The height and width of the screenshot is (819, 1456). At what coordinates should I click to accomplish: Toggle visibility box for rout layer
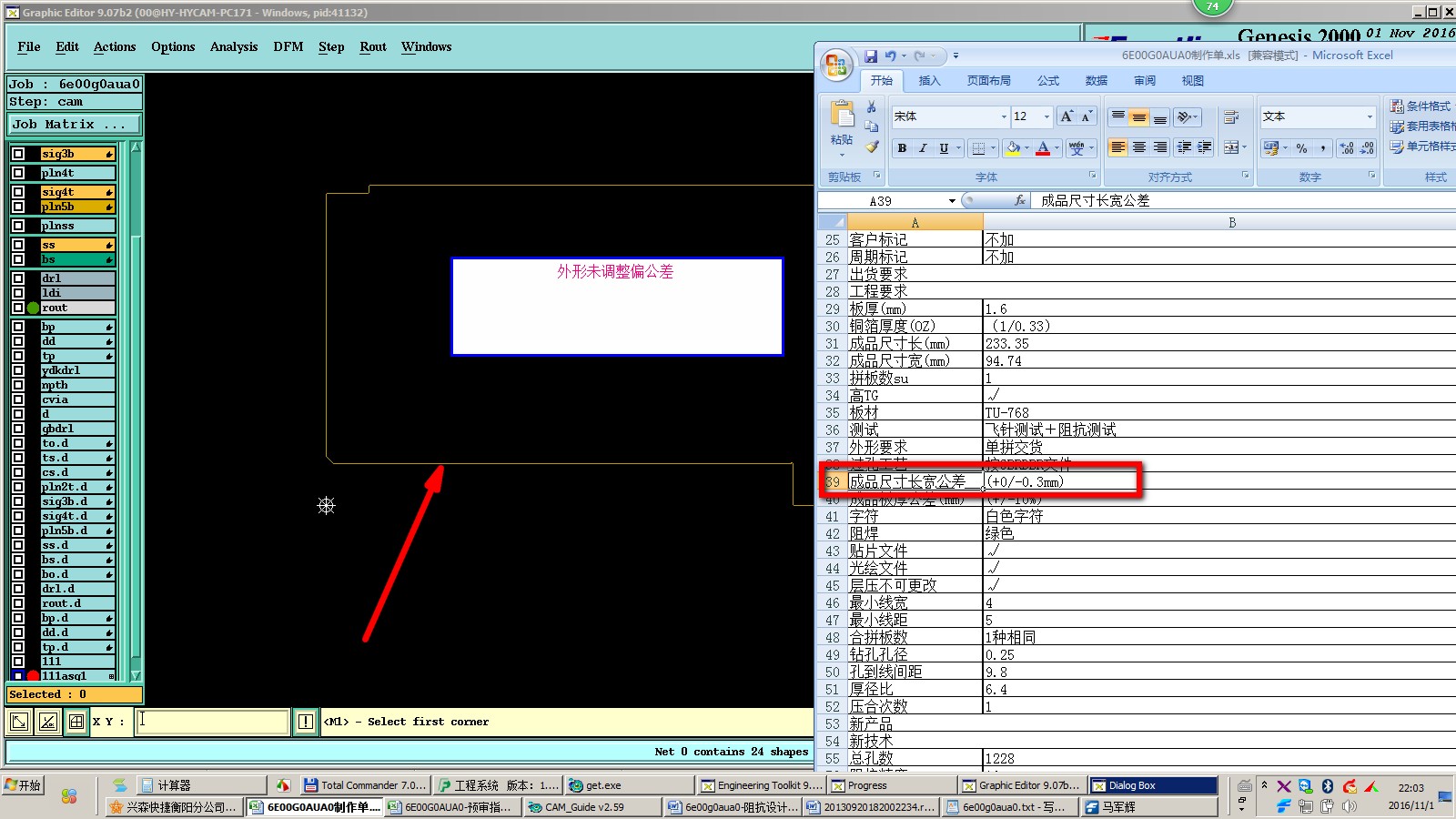pyautogui.click(x=18, y=308)
